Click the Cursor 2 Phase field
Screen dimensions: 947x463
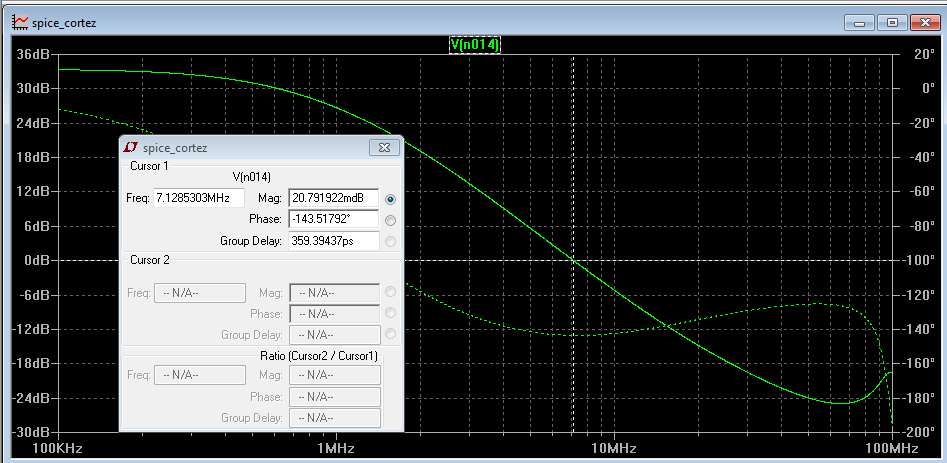[x=335, y=314]
